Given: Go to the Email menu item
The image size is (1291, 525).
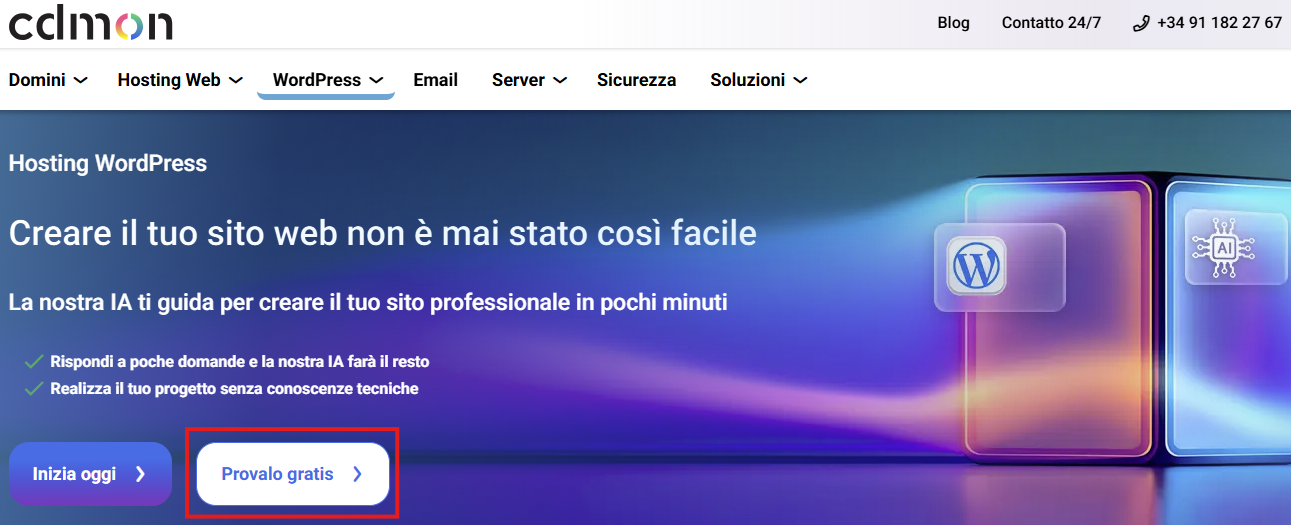Looking at the screenshot, I should tap(435, 80).
